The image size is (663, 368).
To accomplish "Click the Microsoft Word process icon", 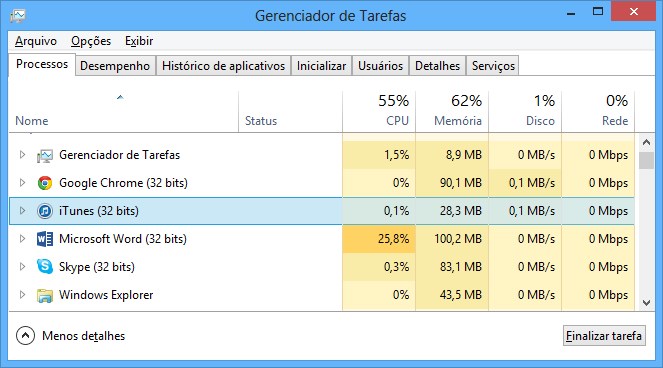I will tap(44, 239).
